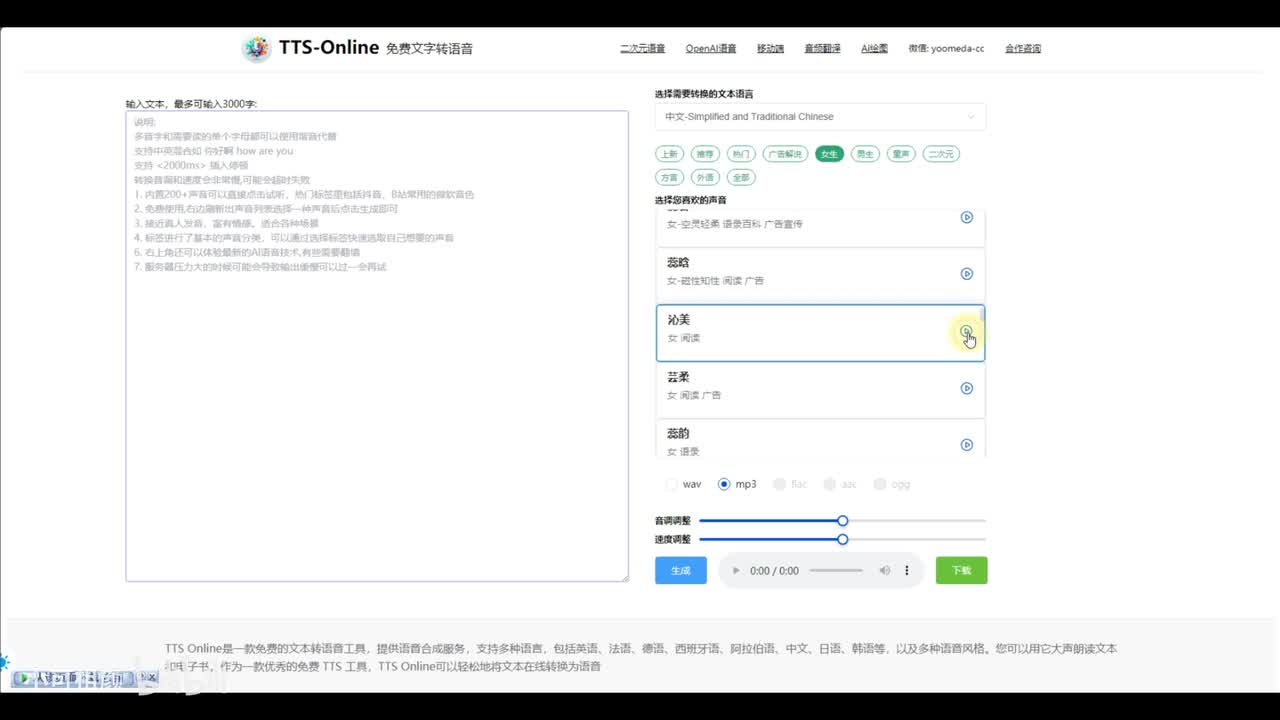Mute the audio player volume icon
This screenshot has height=720, width=1280.
(x=884, y=571)
